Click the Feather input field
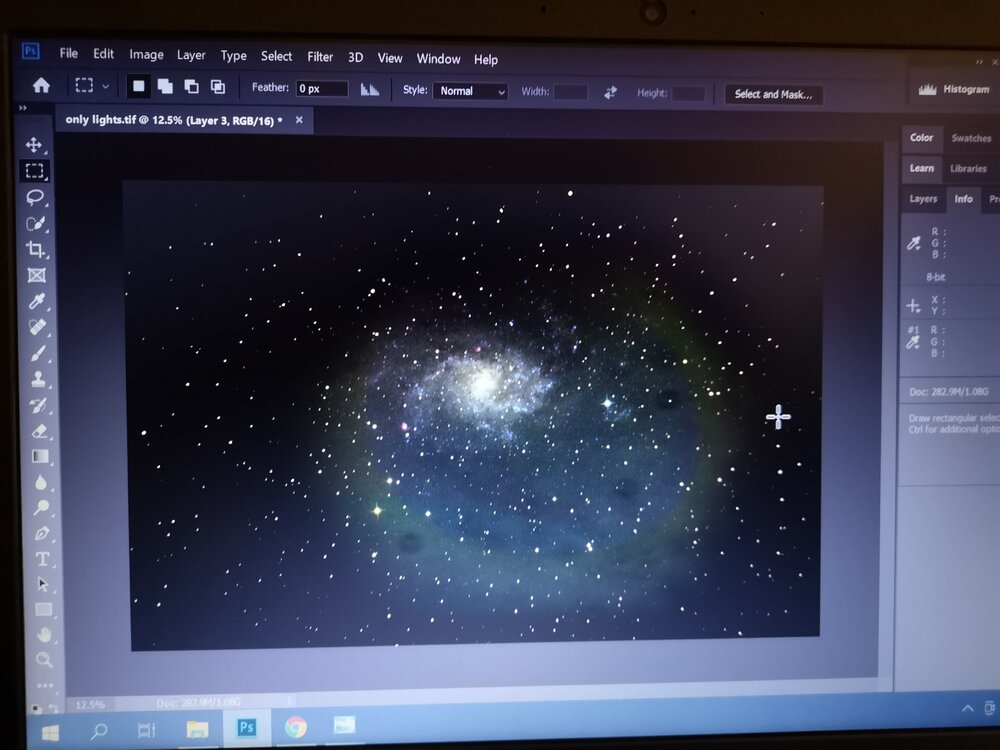Image resolution: width=1000 pixels, height=750 pixels. click(321, 89)
